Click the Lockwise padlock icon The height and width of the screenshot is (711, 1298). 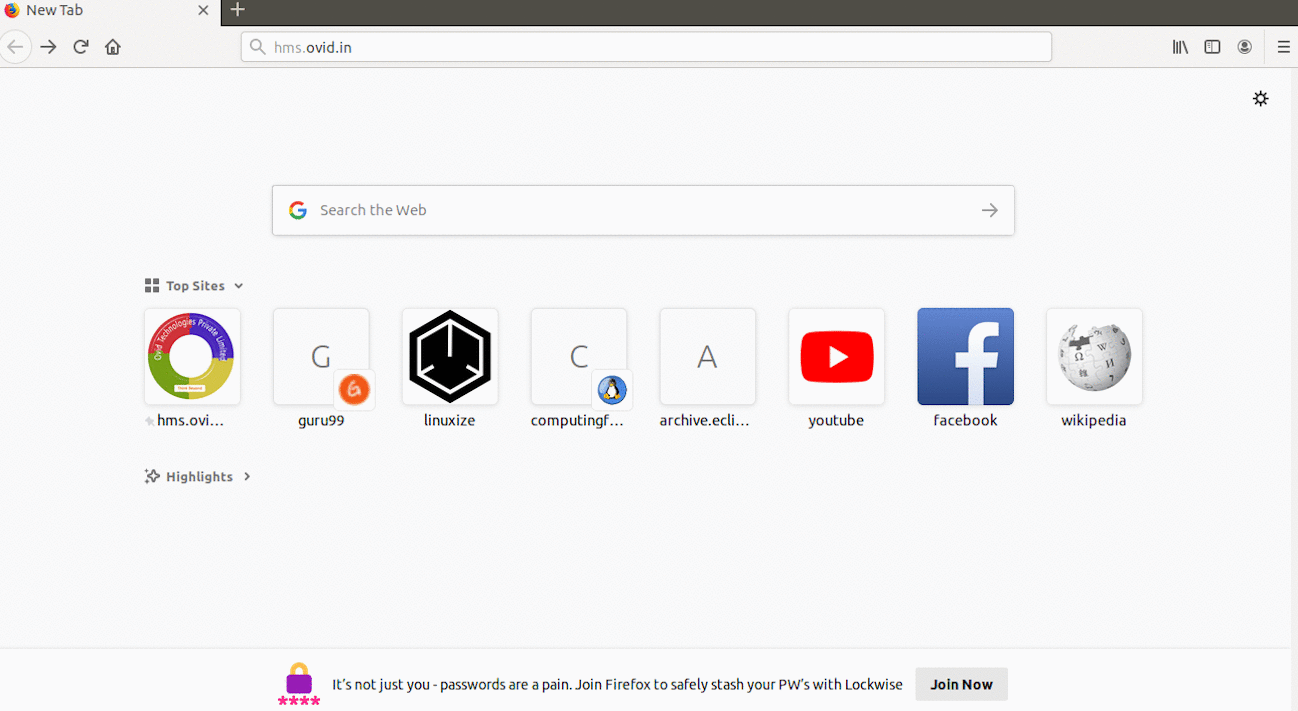coord(299,684)
